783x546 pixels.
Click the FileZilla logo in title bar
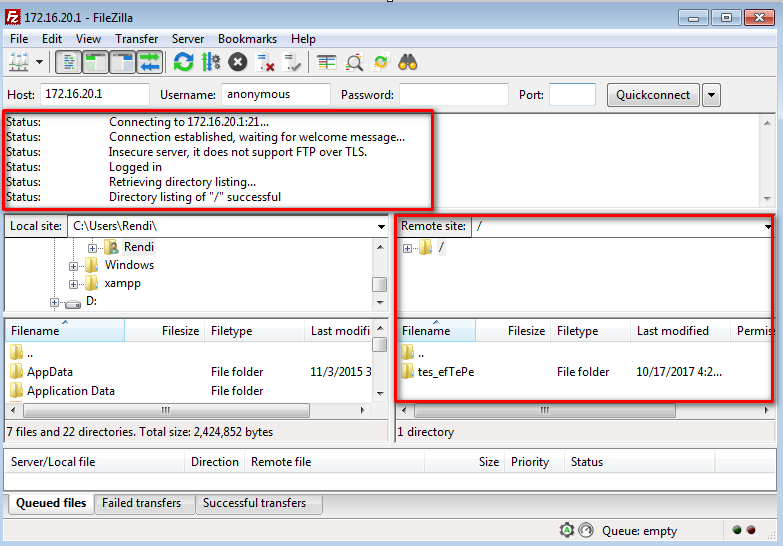click(12, 17)
